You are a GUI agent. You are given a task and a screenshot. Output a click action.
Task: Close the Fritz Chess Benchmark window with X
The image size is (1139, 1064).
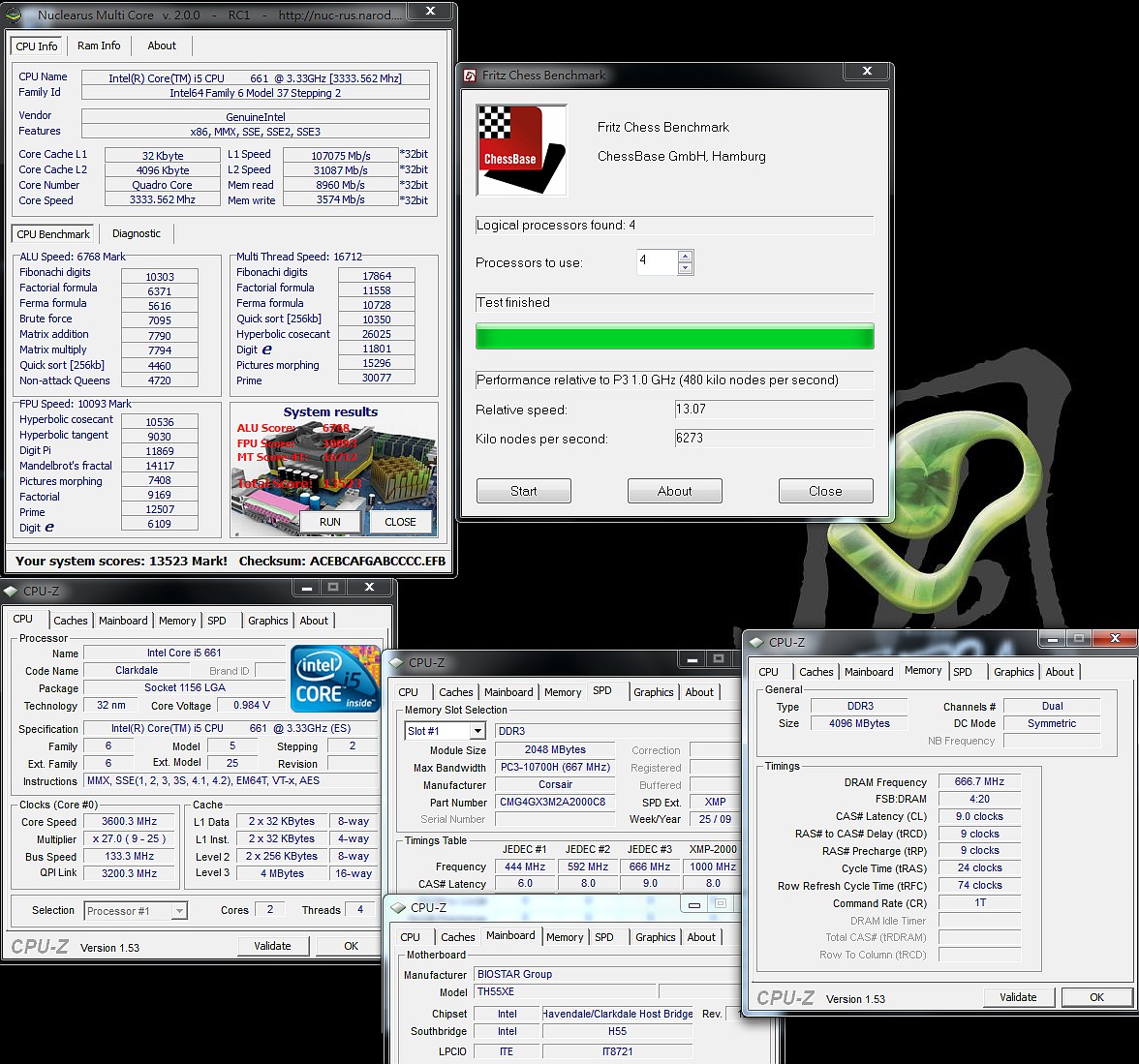point(867,72)
